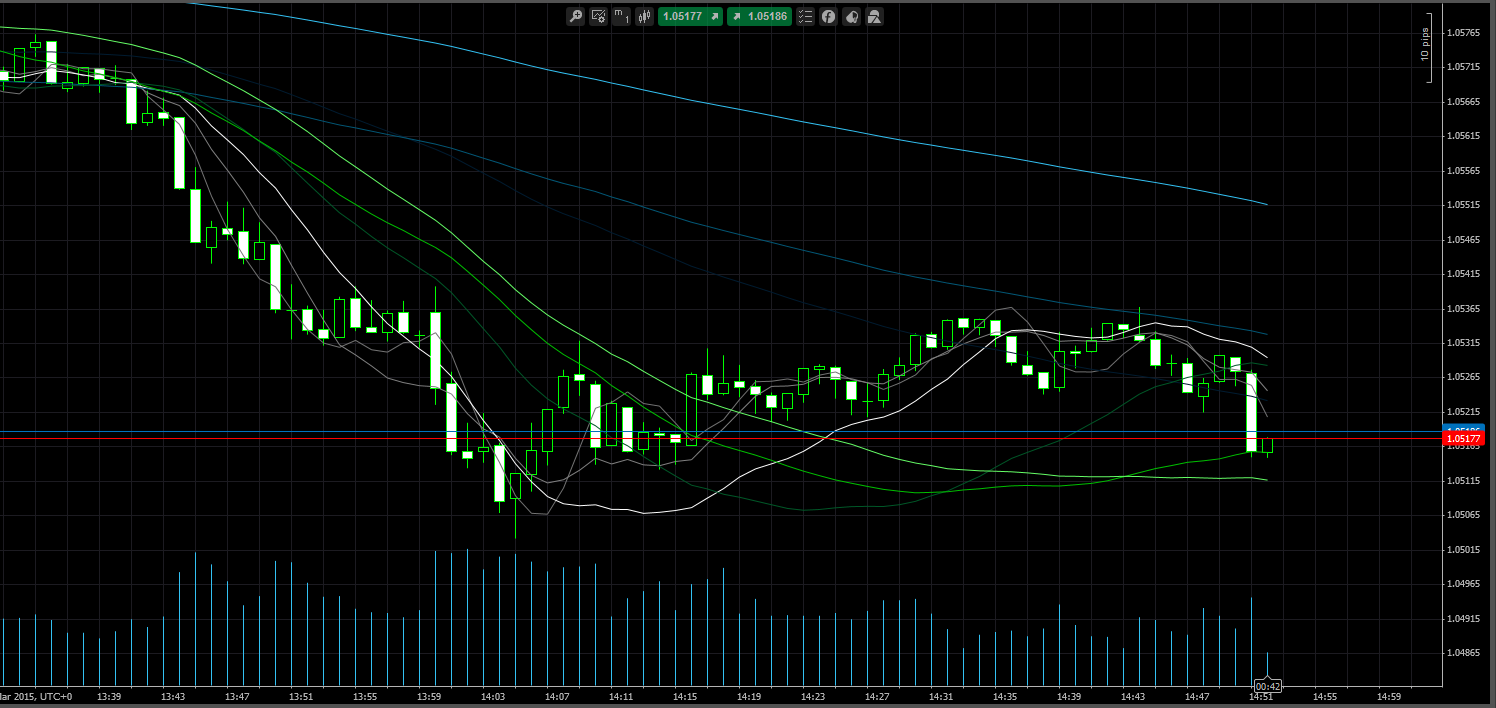1496x708 pixels.
Task: Click the 13:39 time axis label
Action: pos(109,696)
